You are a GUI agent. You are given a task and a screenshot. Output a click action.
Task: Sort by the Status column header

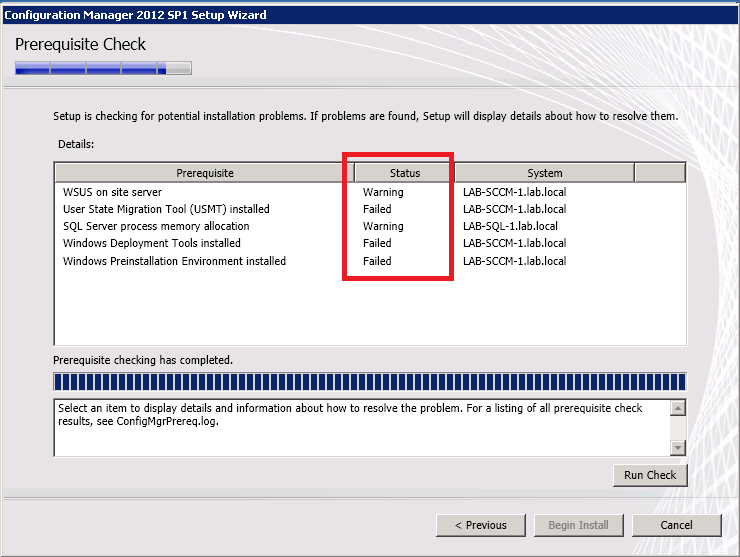pos(404,173)
